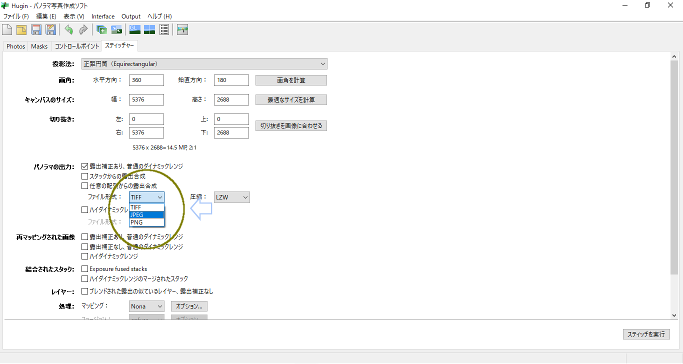
Task: Click the 画角を計算 button
Action: tap(291, 80)
